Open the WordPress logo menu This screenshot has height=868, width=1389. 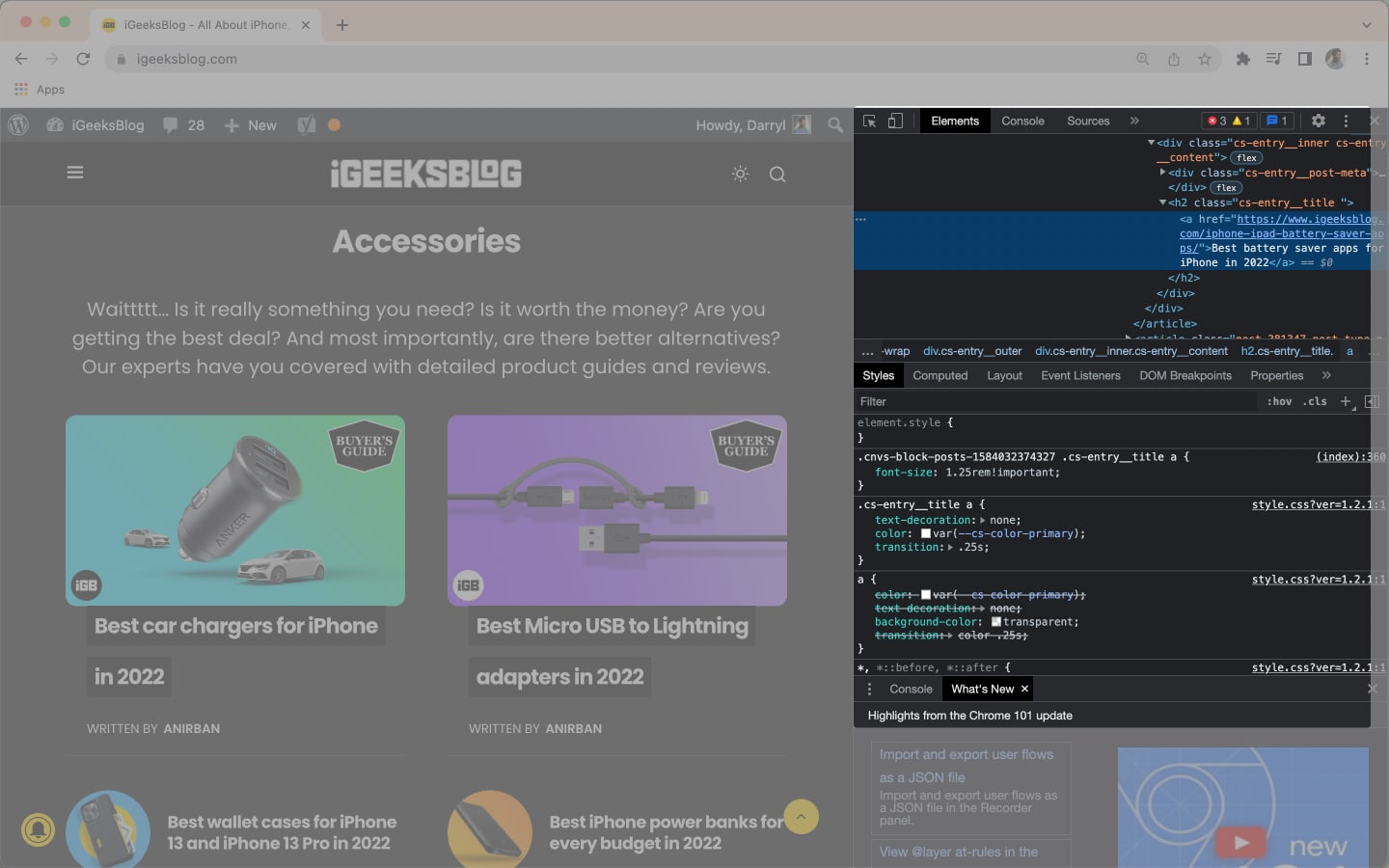tap(18, 125)
